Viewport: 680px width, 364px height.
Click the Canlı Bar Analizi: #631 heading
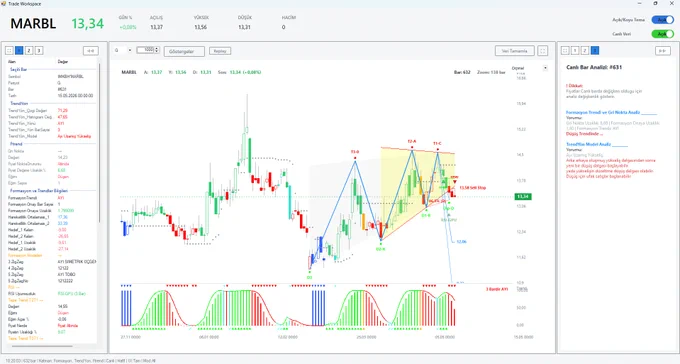pos(594,67)
